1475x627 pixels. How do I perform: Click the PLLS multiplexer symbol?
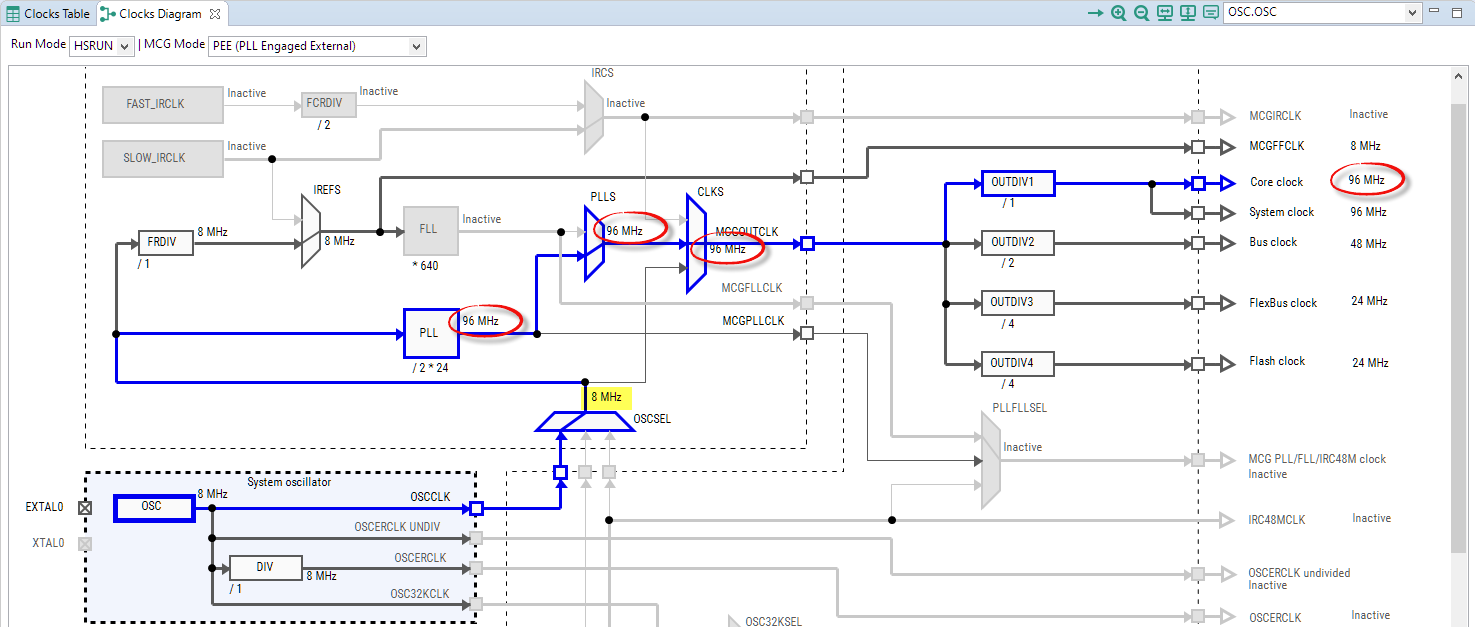pos(594,243)
